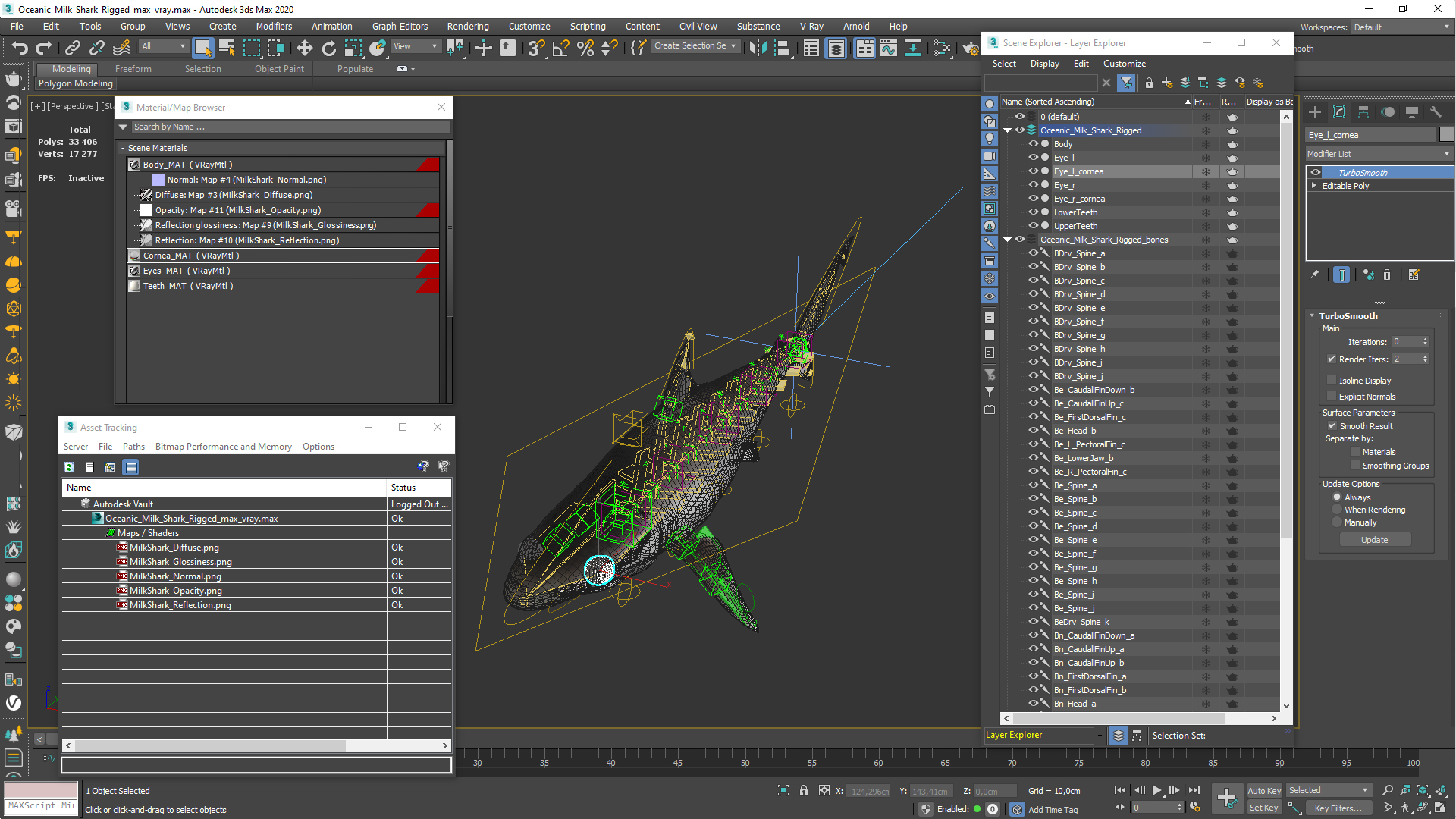Collapse Scene Materials group
Screen dimensions: 1456x819
[x=122, y=148]
